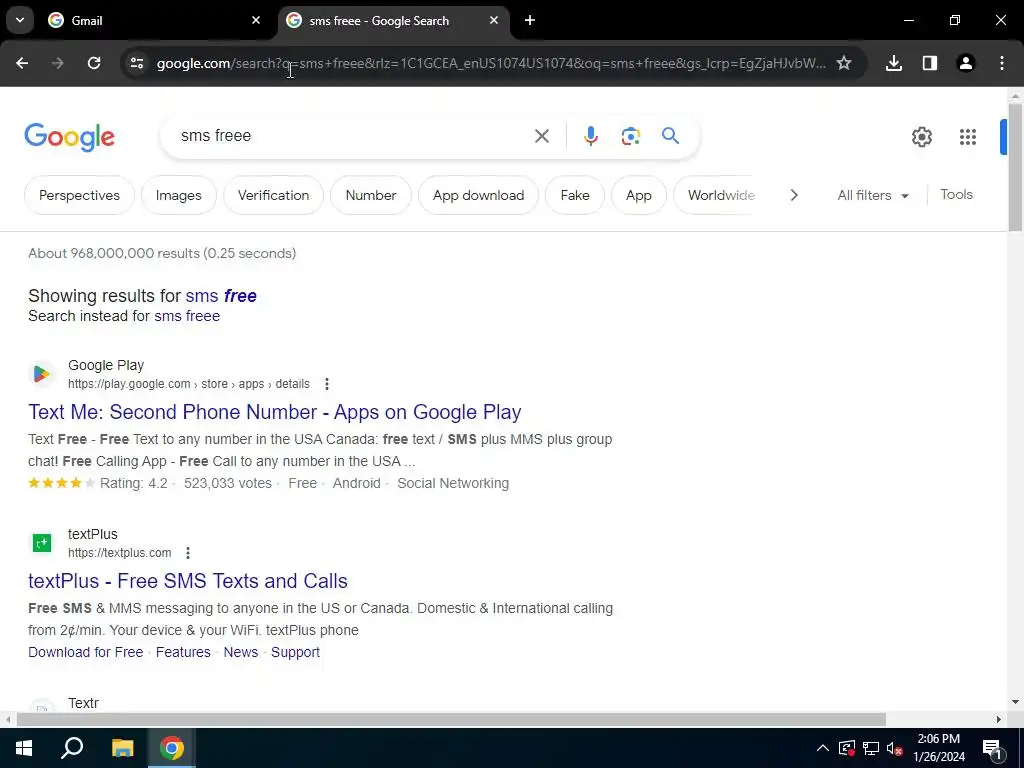This screenshot has width=1024, height=768.
Task: Bookmark this page with star icon
Action: click(x=844, y=63)
